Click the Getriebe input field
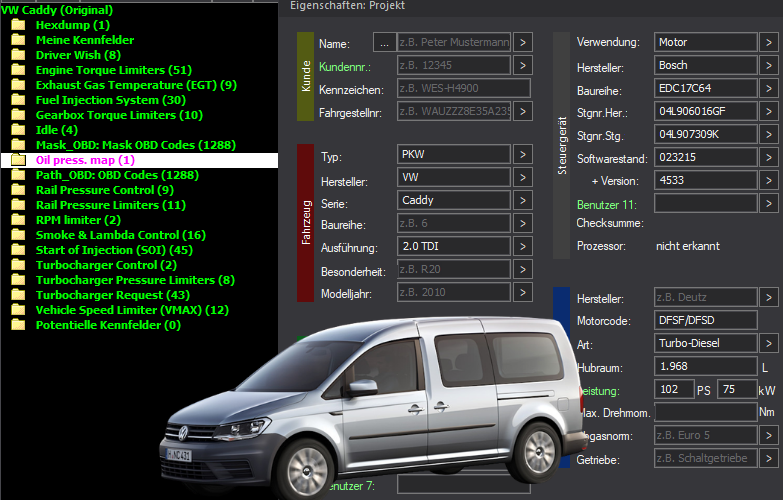This screenshot has height=500, width=783. click(706, 458)
